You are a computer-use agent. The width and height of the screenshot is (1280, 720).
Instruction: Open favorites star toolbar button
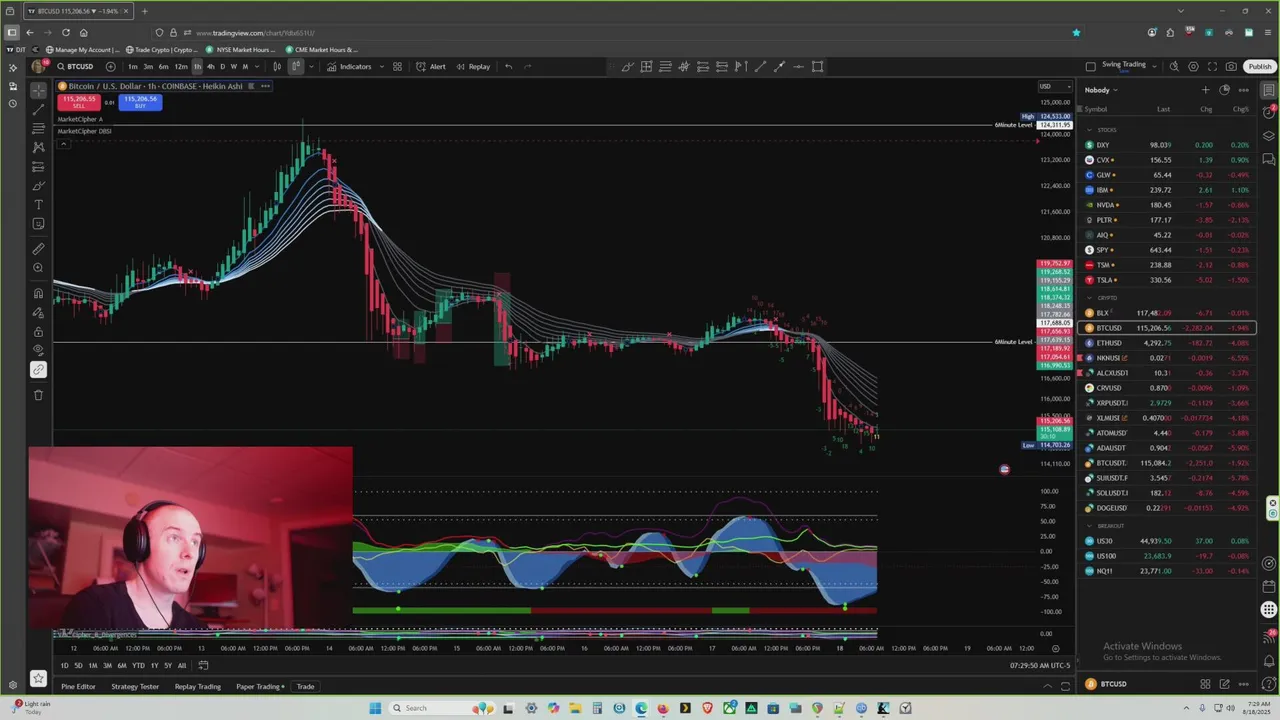coord(38,678)
